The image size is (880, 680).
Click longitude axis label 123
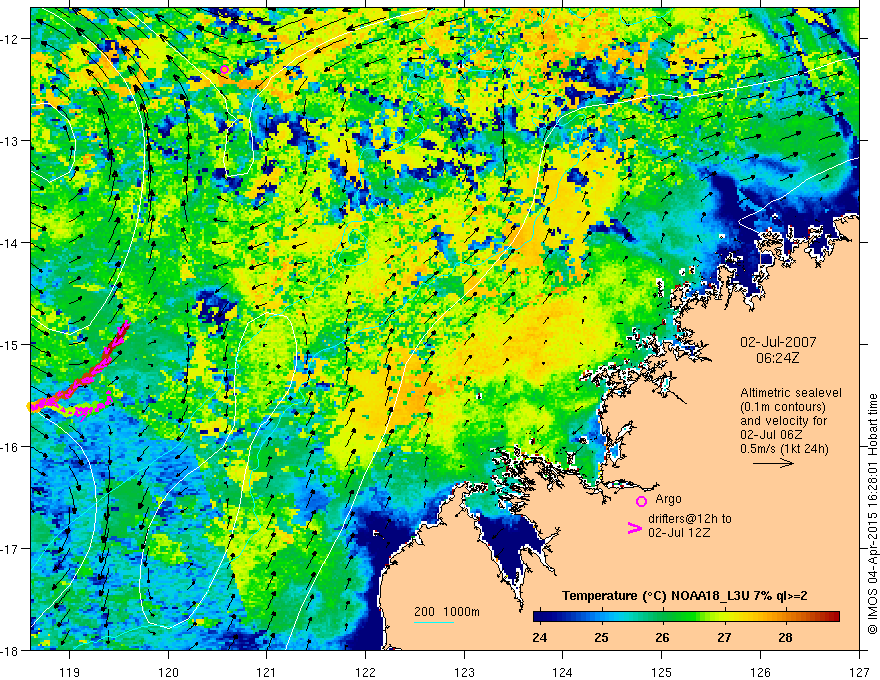[x=464, y=673]
